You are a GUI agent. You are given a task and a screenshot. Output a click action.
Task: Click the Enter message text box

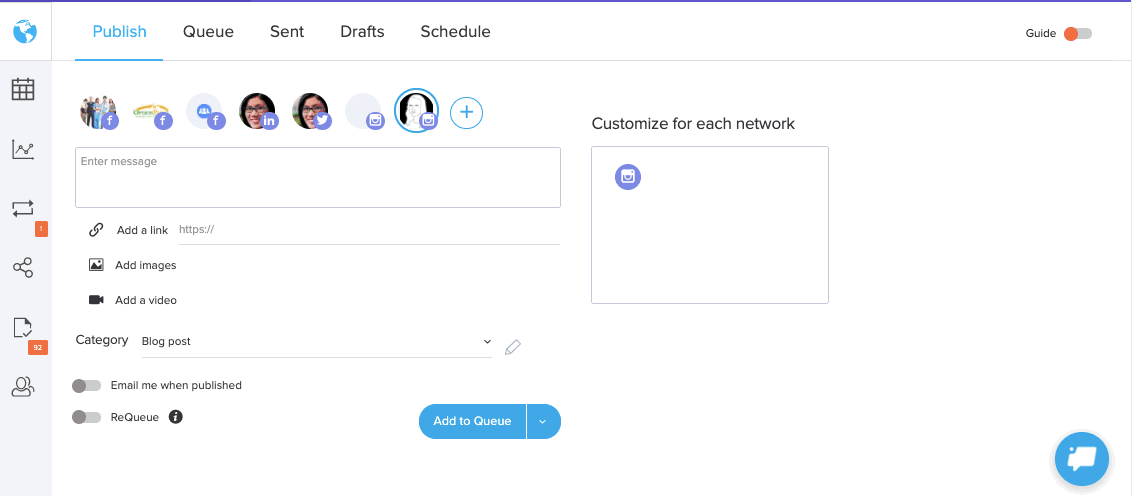317,178
